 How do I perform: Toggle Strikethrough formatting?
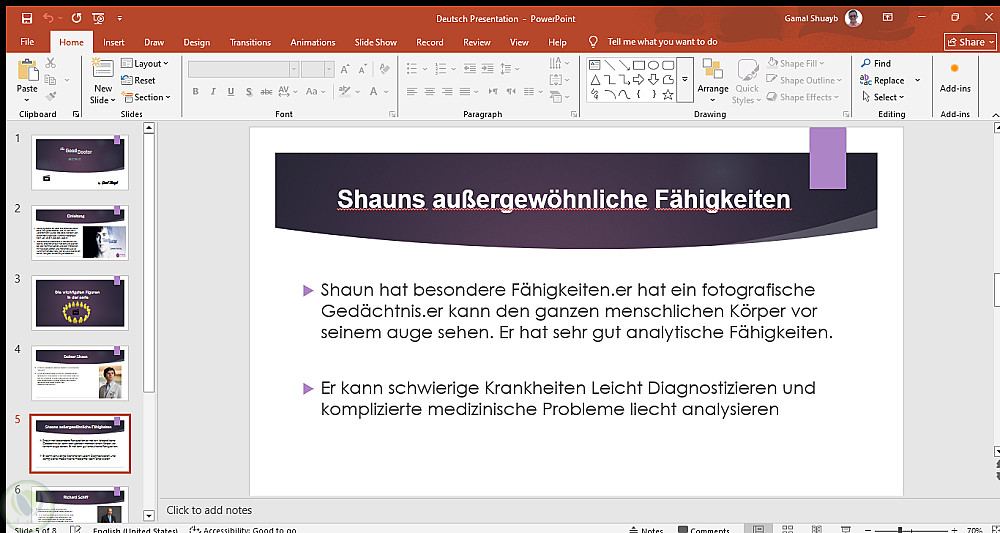tap(267, 92)
